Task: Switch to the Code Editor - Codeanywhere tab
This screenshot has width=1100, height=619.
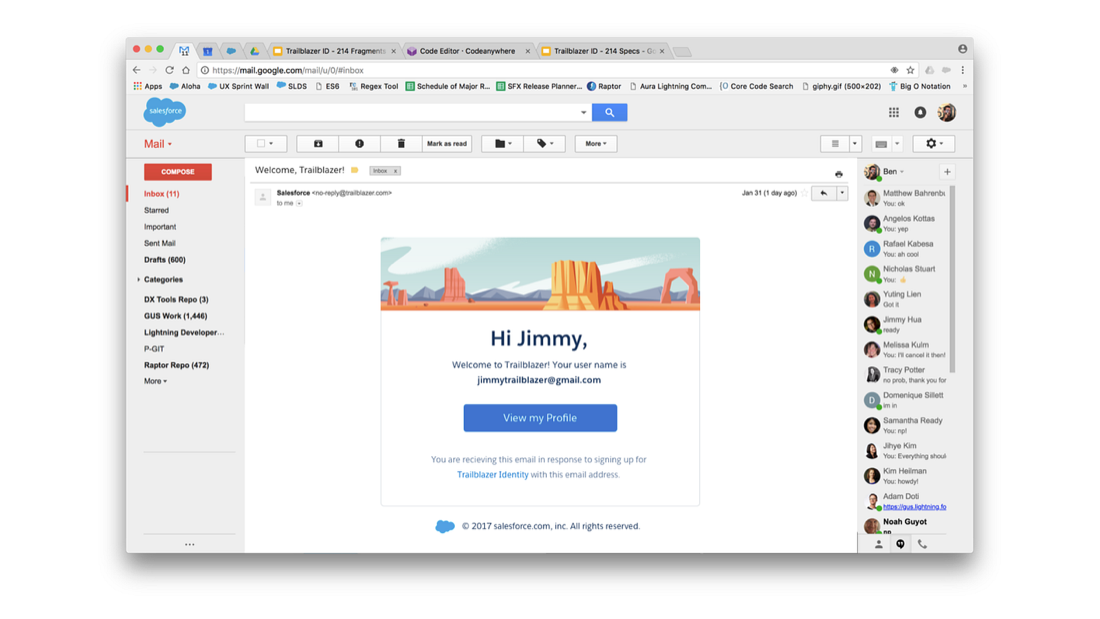Action: coord(467,51)
